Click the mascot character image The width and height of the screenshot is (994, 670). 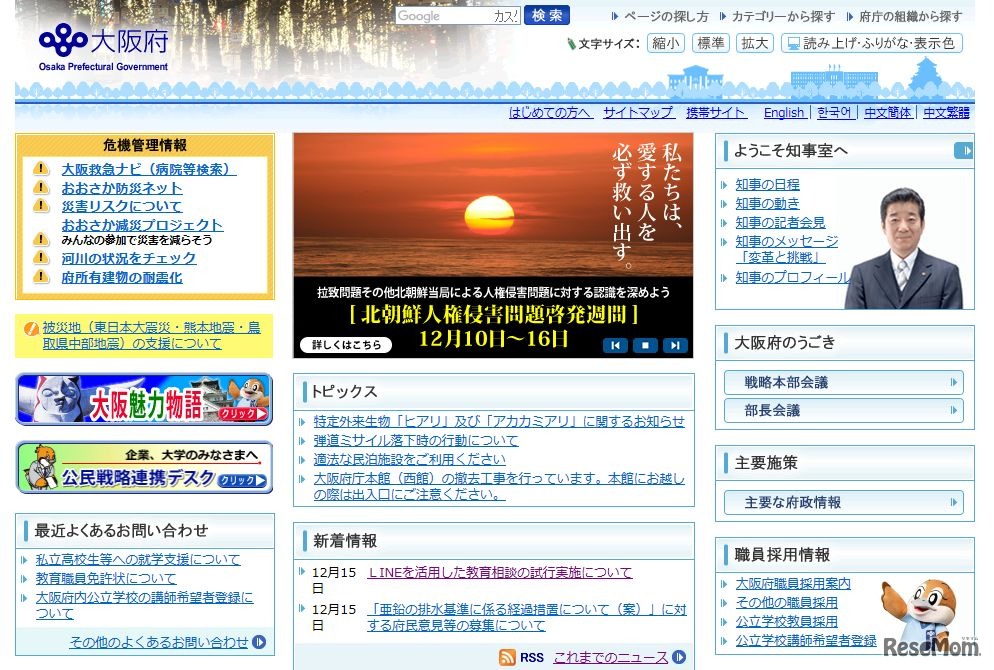click(920, 612)
